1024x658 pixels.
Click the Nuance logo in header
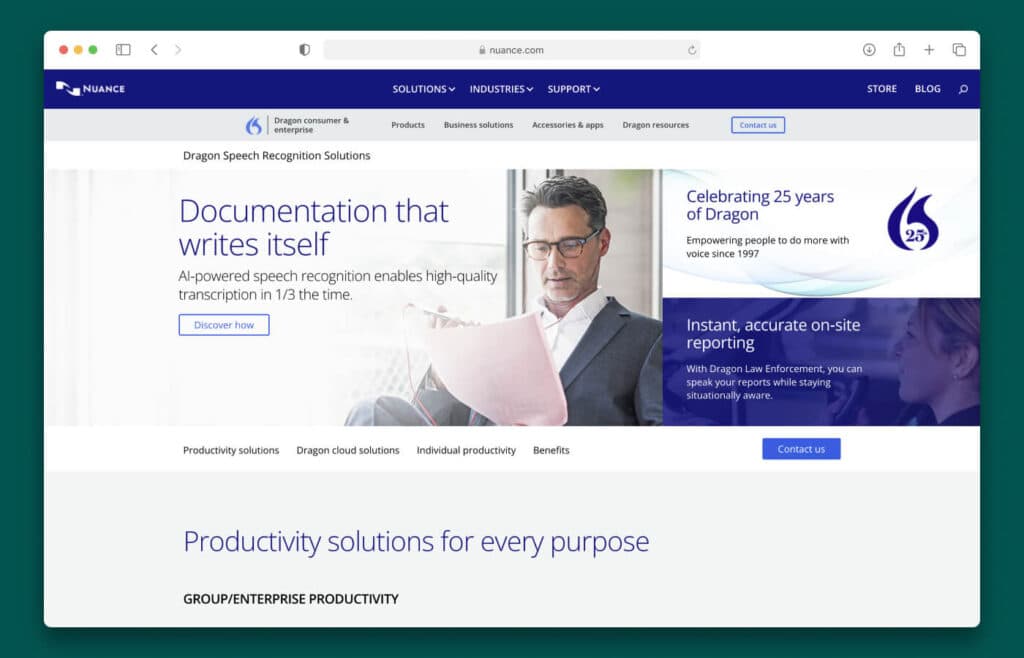pyautogui.click(x=90, y=89)
